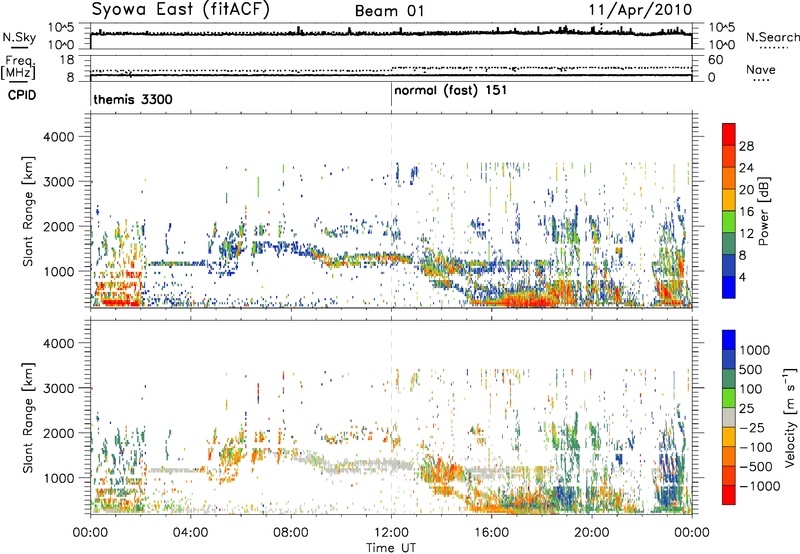Pick the top blue segment of the Velocity bar
The height and width of the screenshot is (554, 800).
coord(729,339)
